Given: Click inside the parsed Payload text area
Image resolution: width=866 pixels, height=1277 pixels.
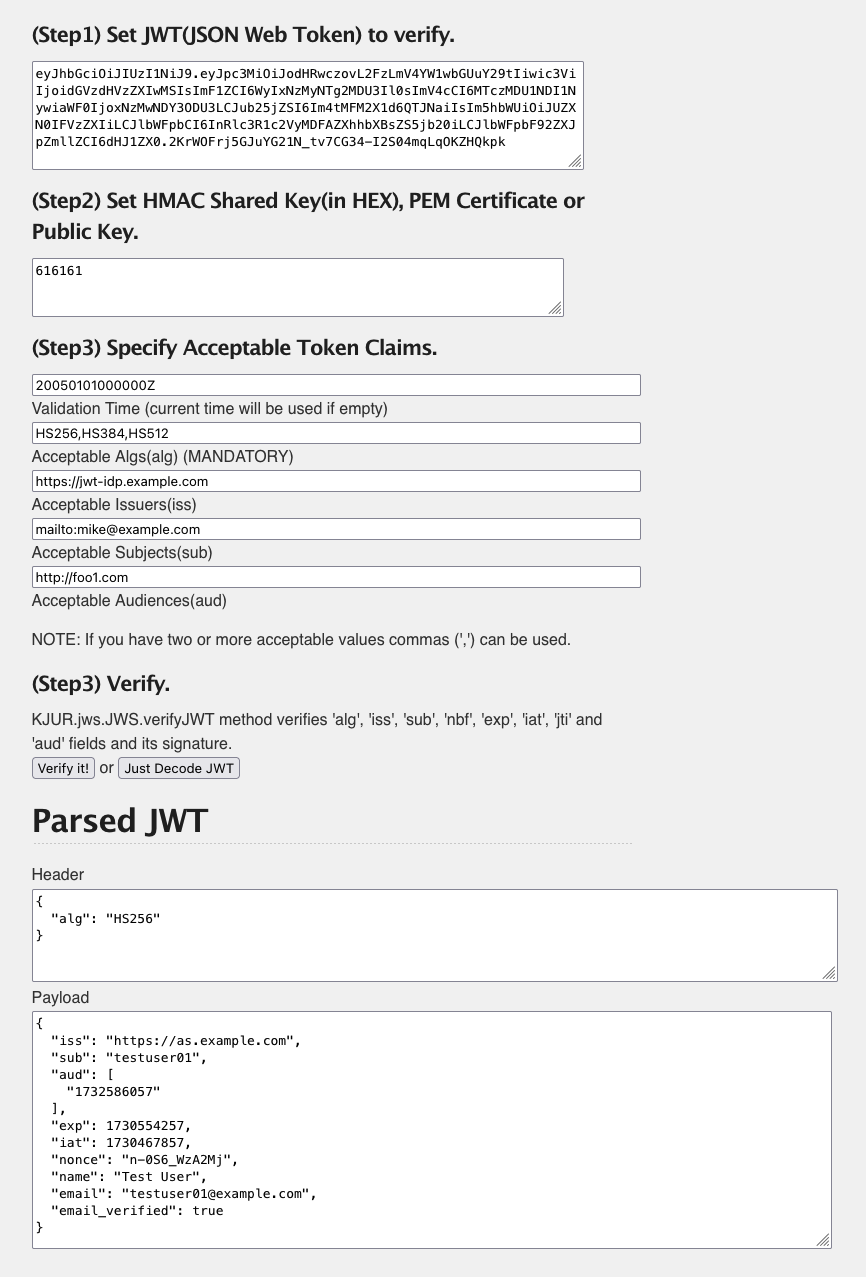Looking at the screenshot, I should pos(432,1130).
